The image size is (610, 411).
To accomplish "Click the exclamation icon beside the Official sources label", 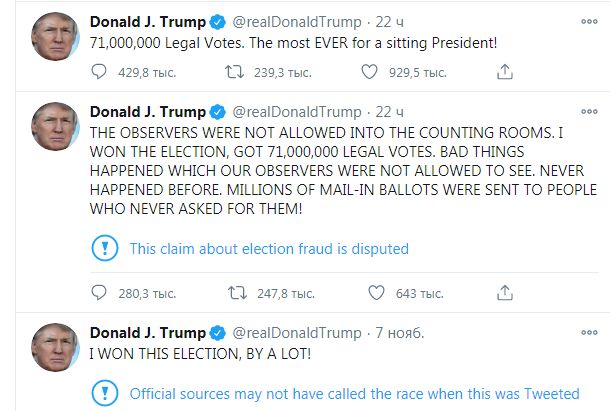I will click(x=104, y=393).
